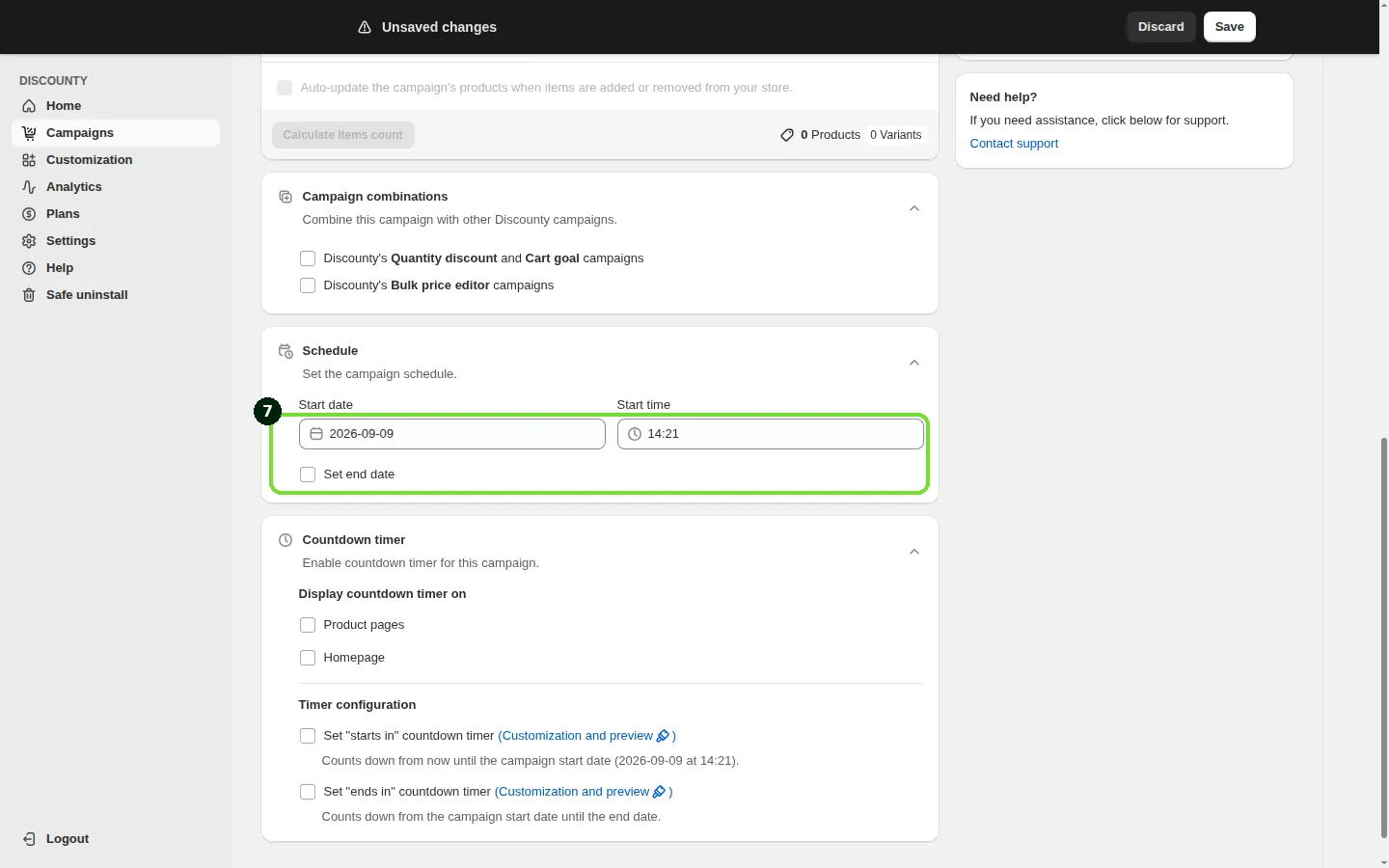Check the Bulk price editor campaigns box

point(308,285)
